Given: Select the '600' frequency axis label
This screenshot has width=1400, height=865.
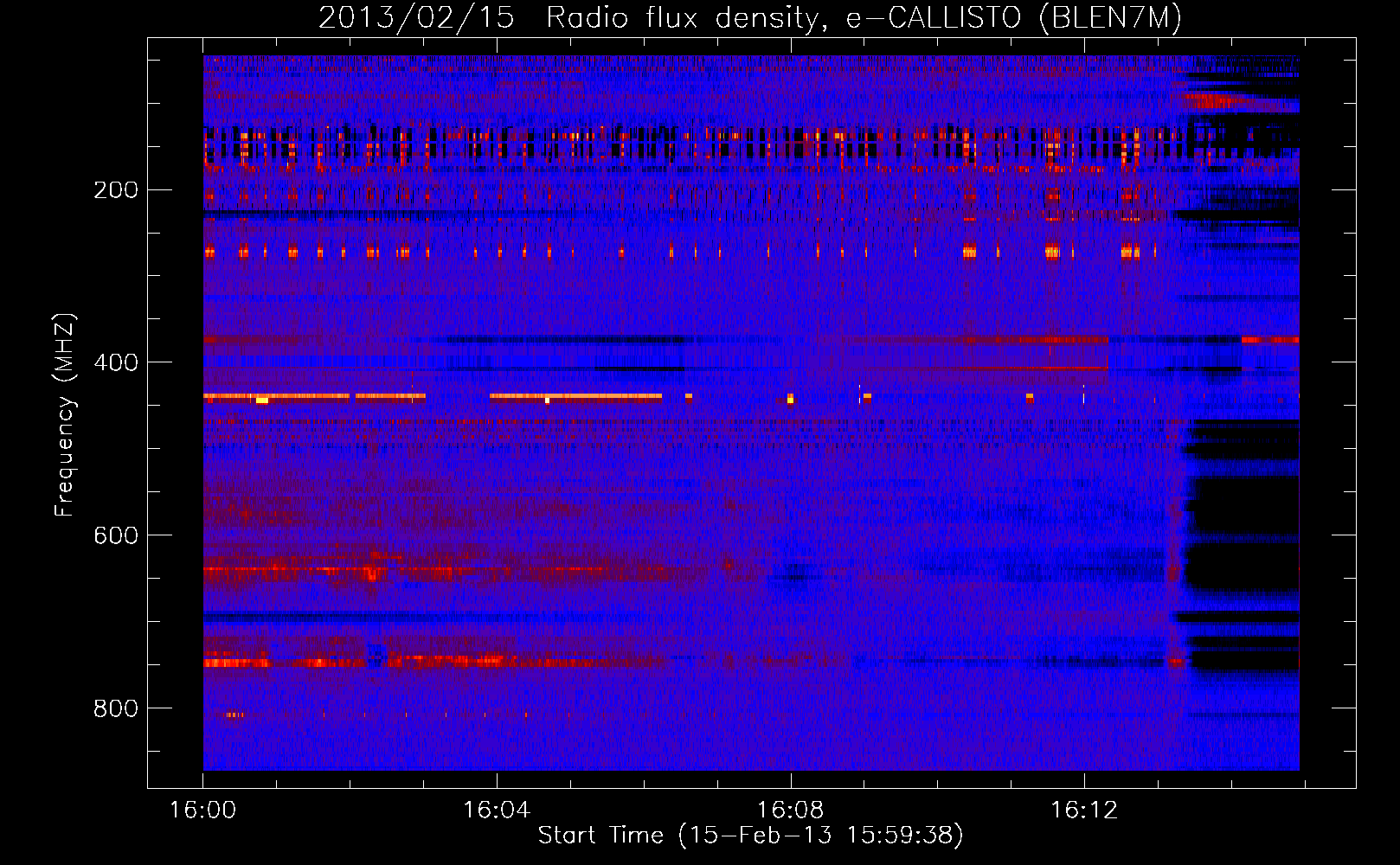Looking at the screenshot, I should 115,535.
